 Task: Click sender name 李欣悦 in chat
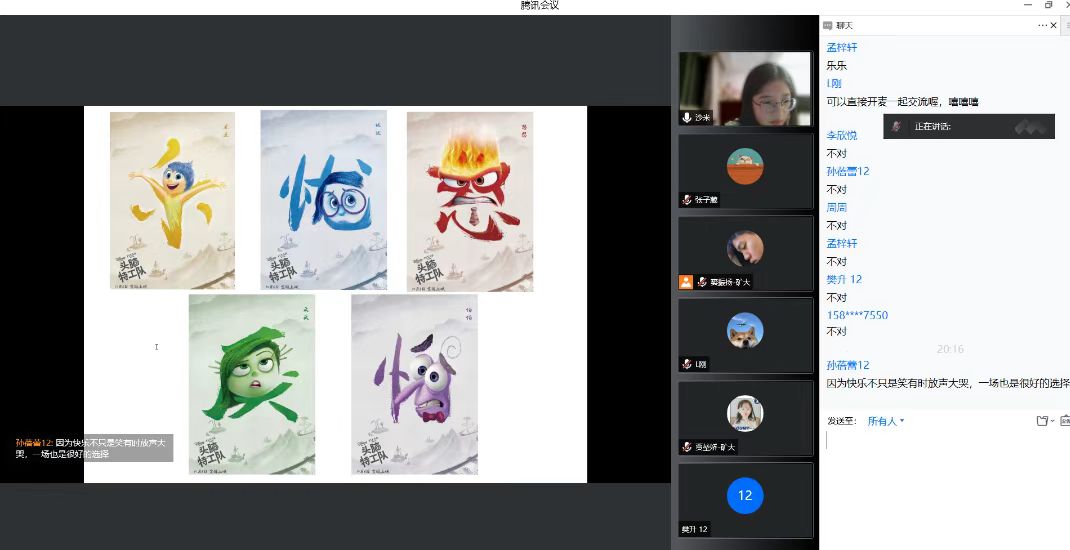841,135
